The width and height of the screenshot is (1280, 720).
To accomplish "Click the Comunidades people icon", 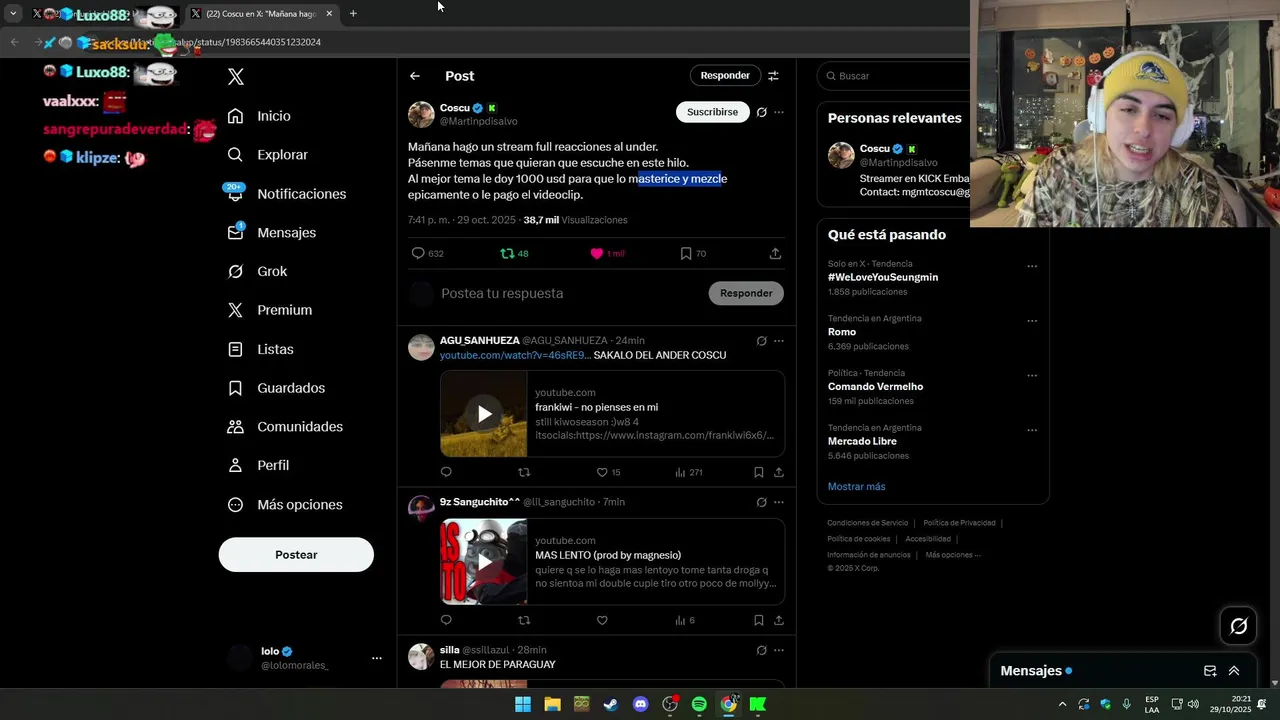I will 235,427.
